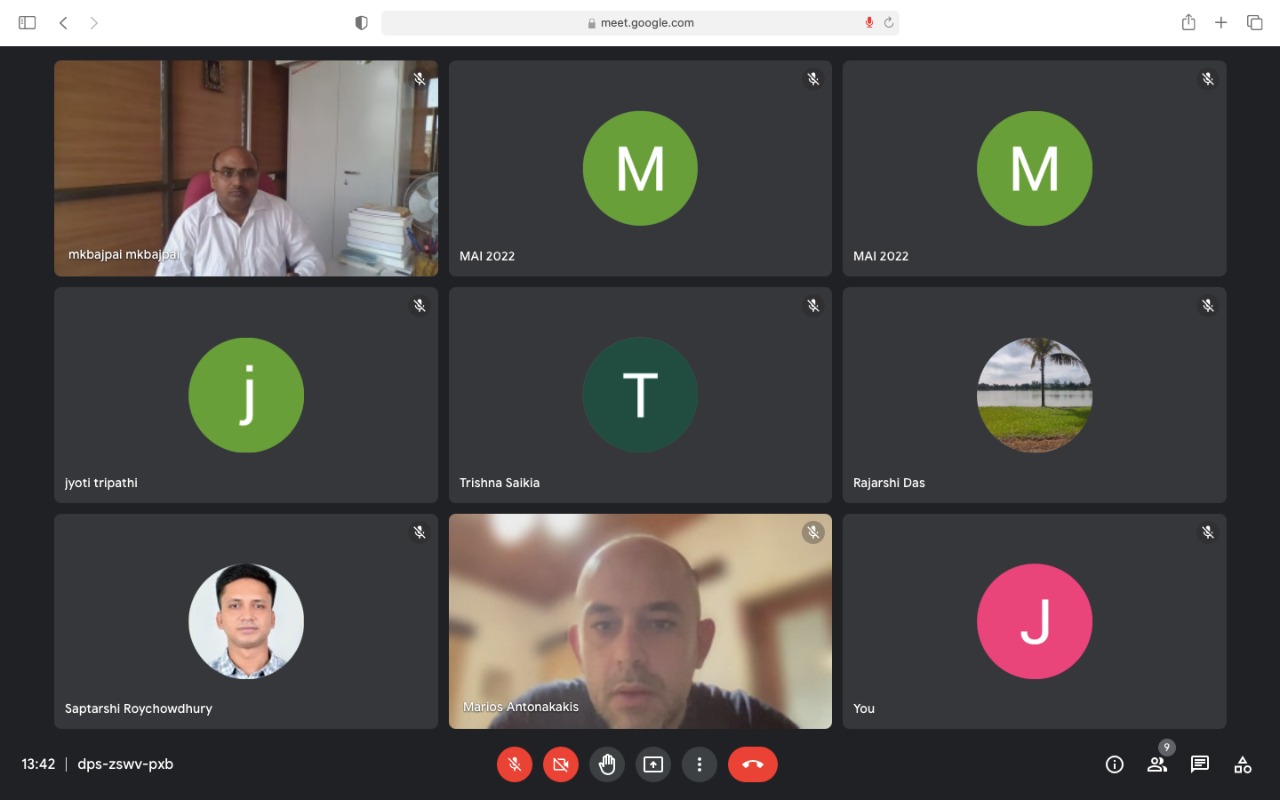
Task: Click the muted mic icon on You tile
Action: click(1208, 533)
